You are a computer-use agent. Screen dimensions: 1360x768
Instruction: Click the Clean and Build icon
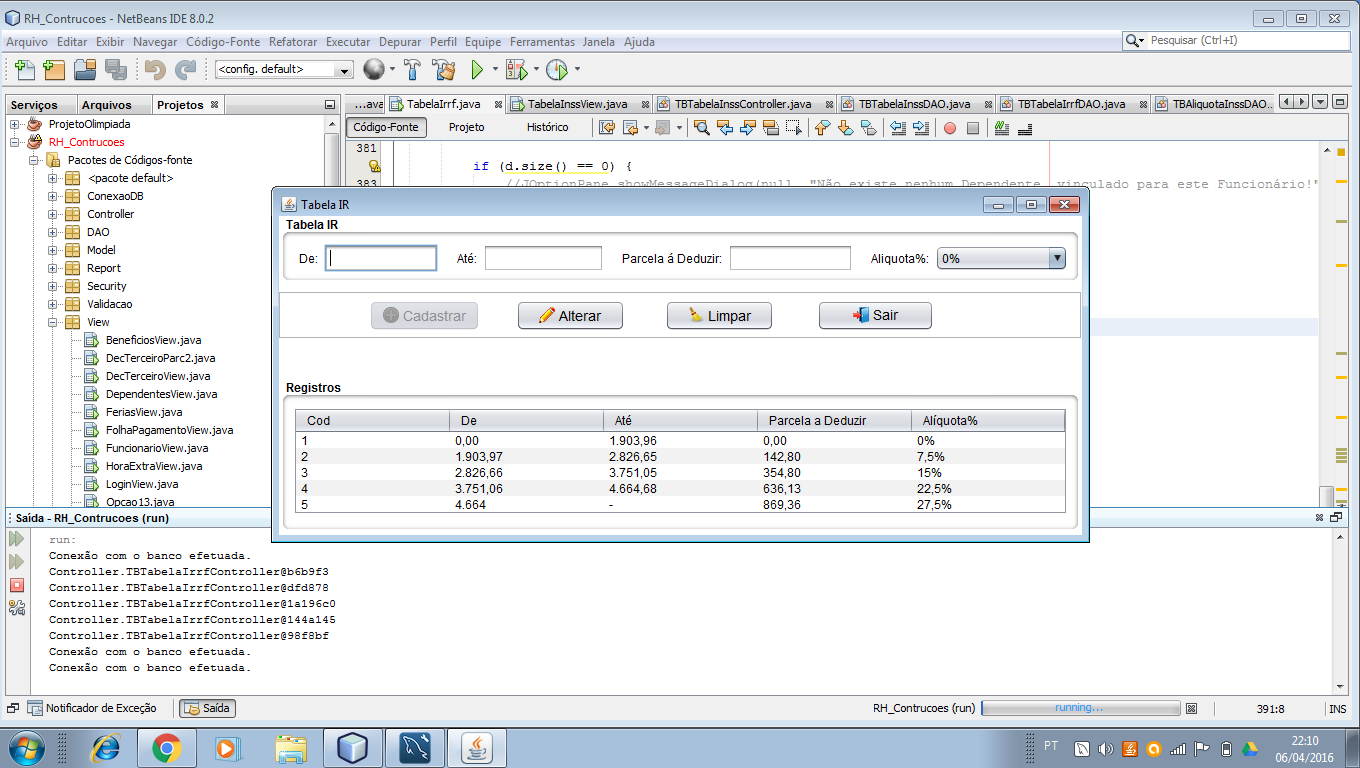(443, 70)
